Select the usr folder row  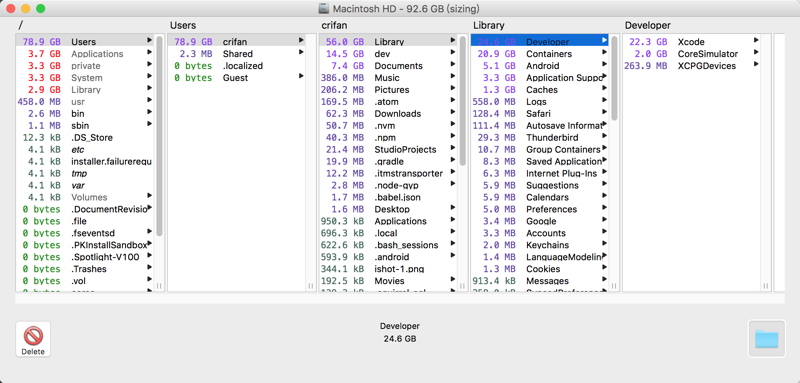[x=85, y=101]
